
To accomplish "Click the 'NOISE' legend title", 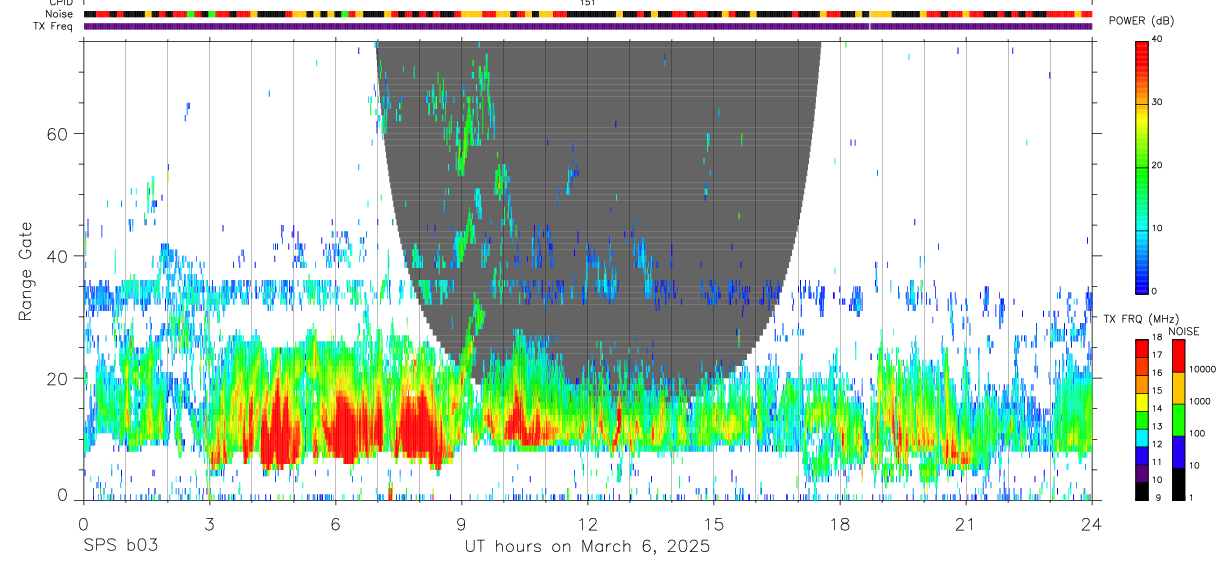I will pos(1185,331).
